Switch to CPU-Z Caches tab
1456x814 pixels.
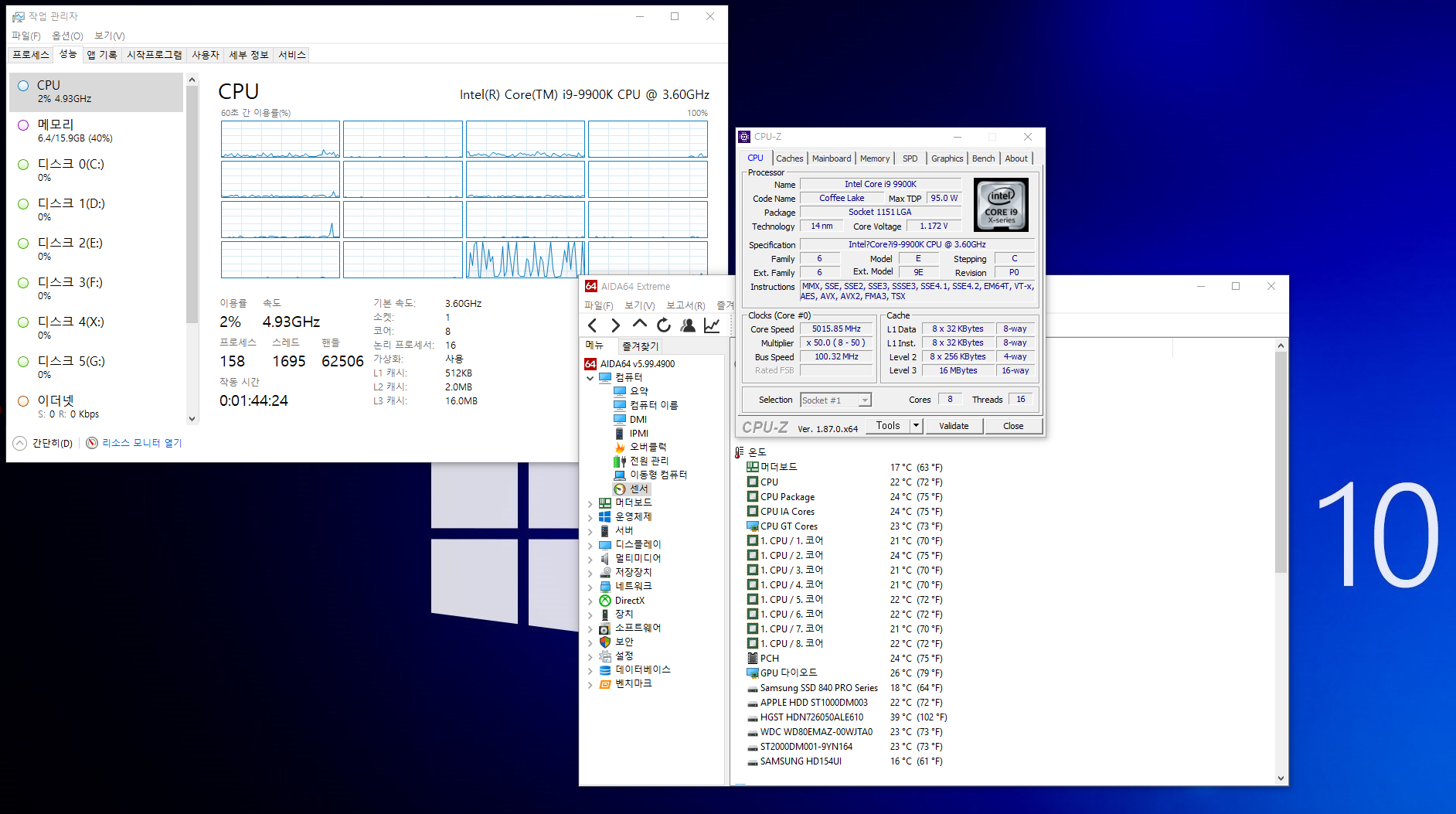(790, 158)
